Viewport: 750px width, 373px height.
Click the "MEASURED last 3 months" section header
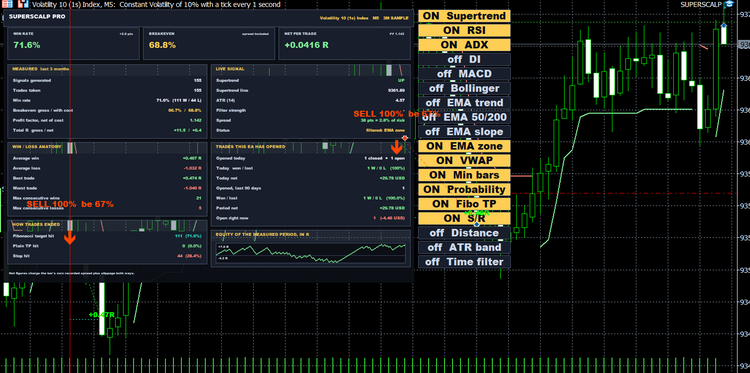(41, 69)
